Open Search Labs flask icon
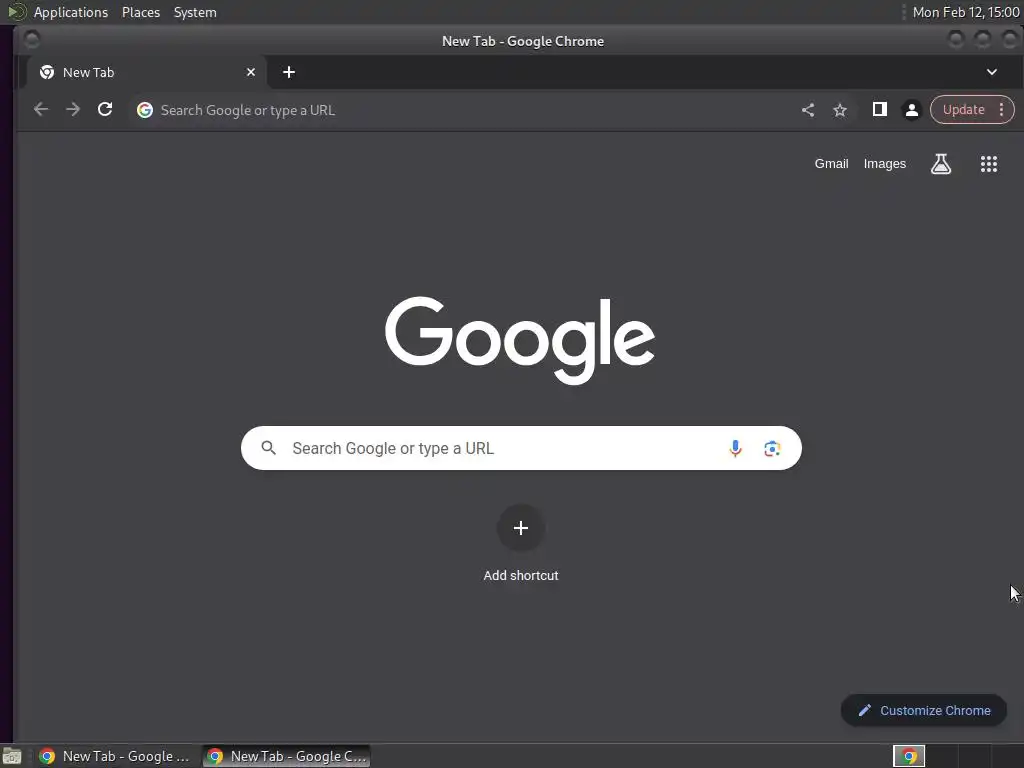This screenshot has height=768, width=1024. coord(940,163)
